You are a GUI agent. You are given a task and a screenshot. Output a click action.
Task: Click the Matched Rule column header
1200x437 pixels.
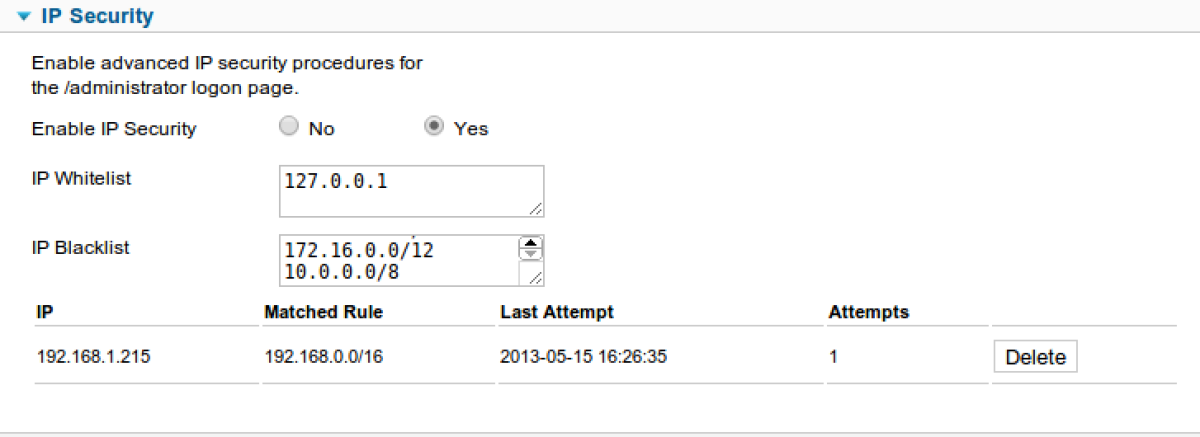[x=323, y=312]
